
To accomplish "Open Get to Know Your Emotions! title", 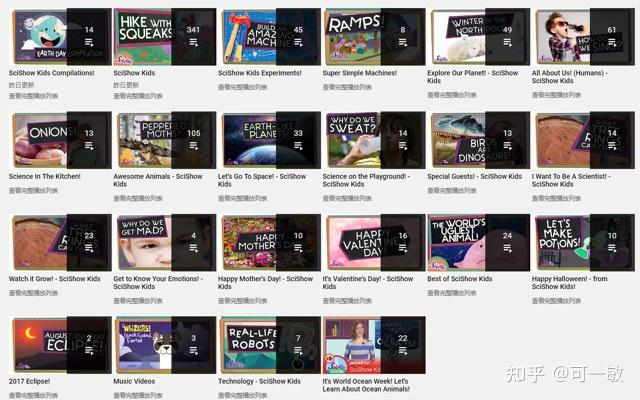I will 158,282.
